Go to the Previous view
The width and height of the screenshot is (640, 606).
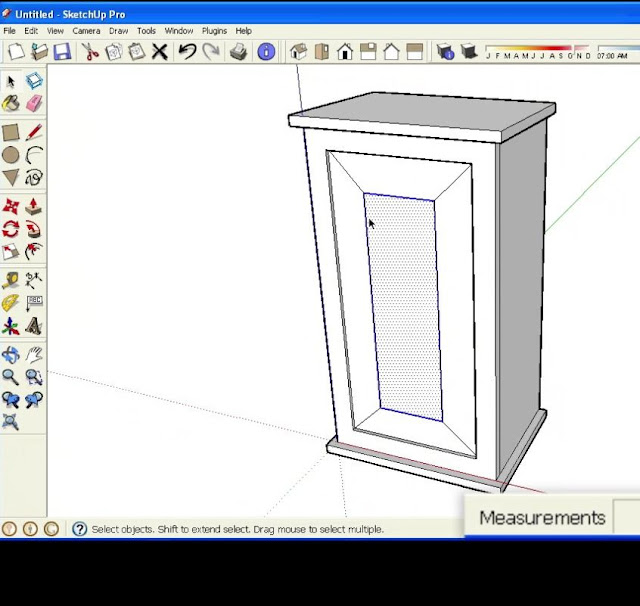tap(11, 400)
